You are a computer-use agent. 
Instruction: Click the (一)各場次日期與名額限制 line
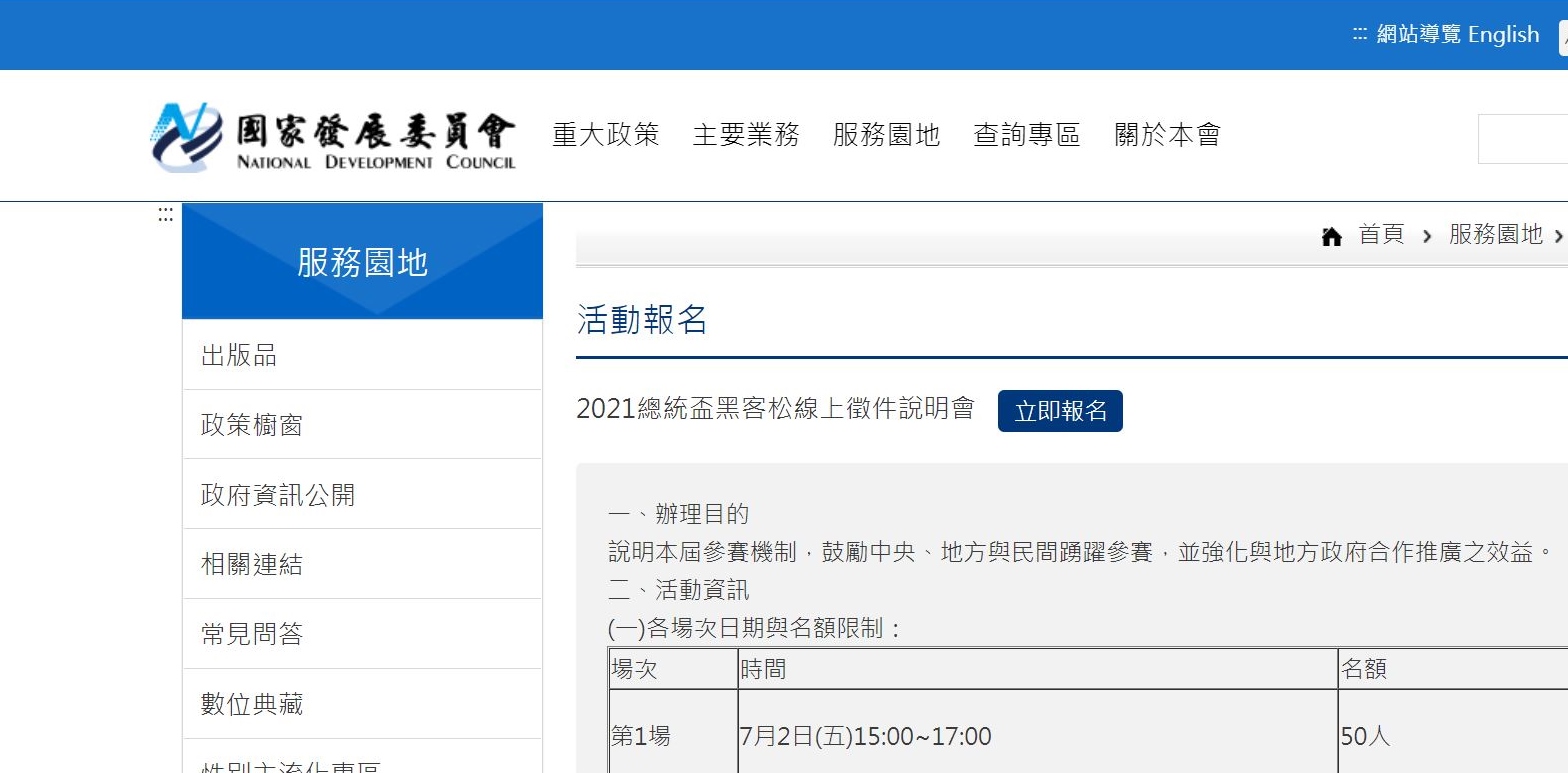click(x=755, y=628)
